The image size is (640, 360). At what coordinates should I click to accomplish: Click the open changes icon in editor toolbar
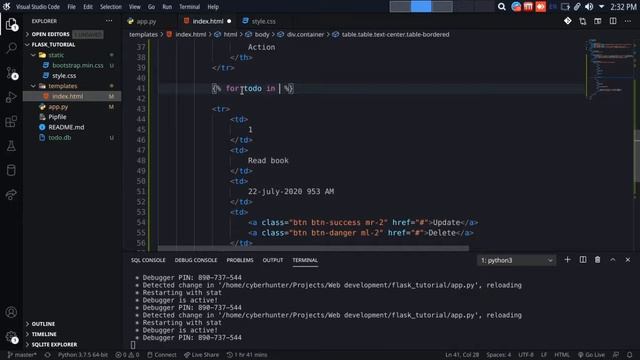point(583,21)
